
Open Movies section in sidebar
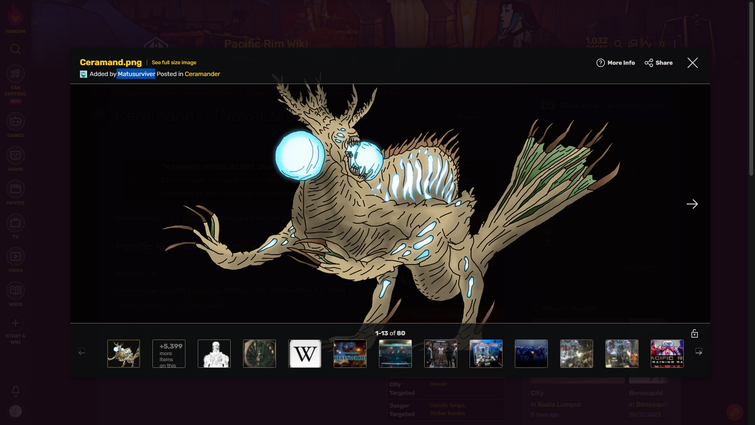(x=15, y=193)
